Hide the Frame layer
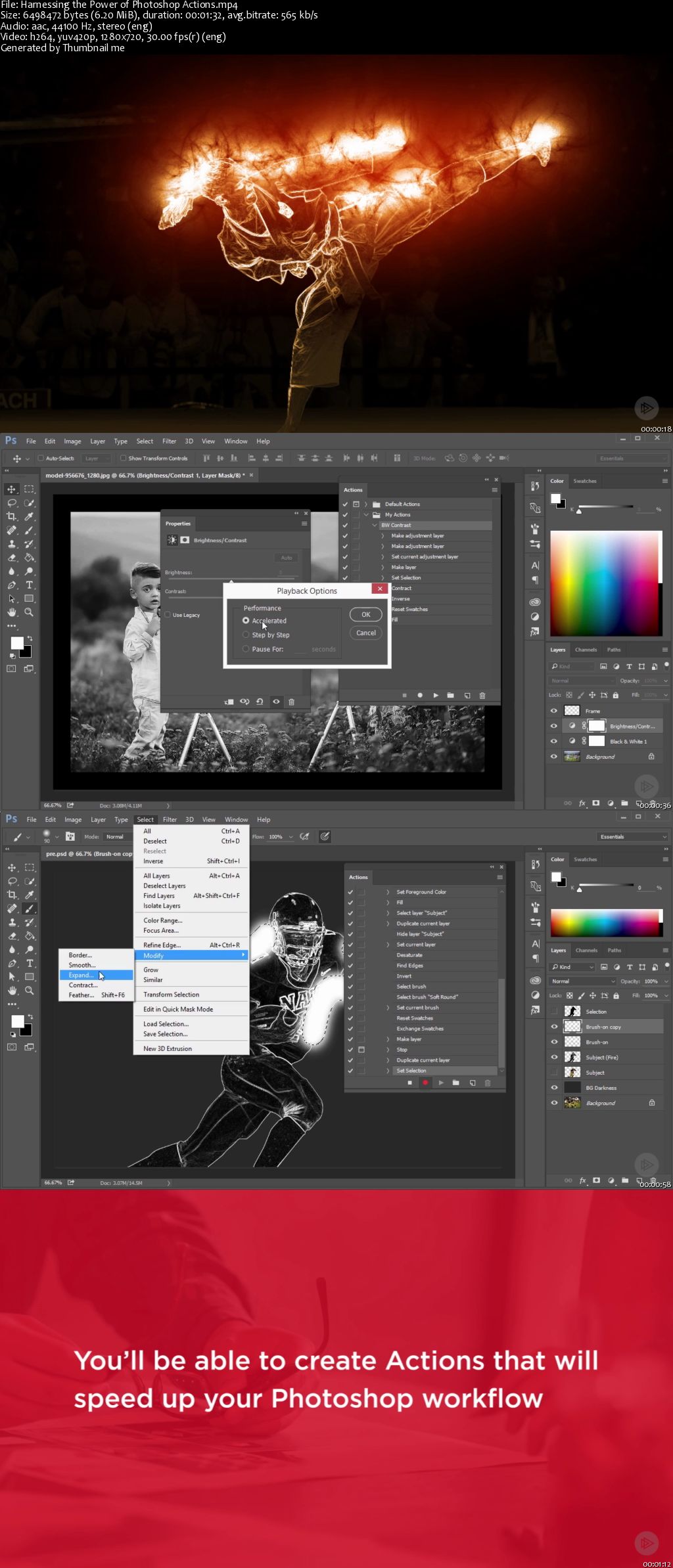The image size is (673, 1568). [x=553, y=710]
